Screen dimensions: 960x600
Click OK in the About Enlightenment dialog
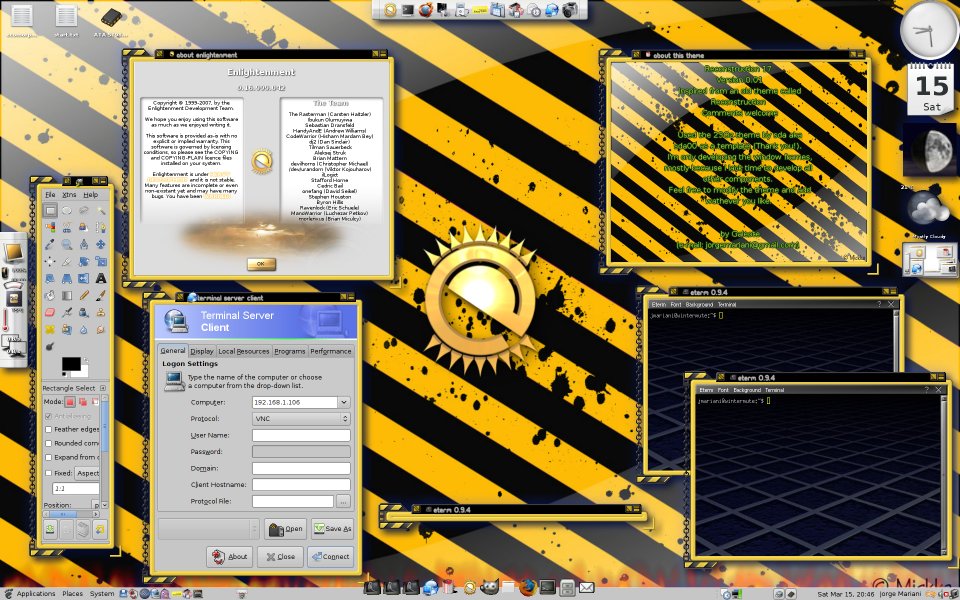click(261, 264)
